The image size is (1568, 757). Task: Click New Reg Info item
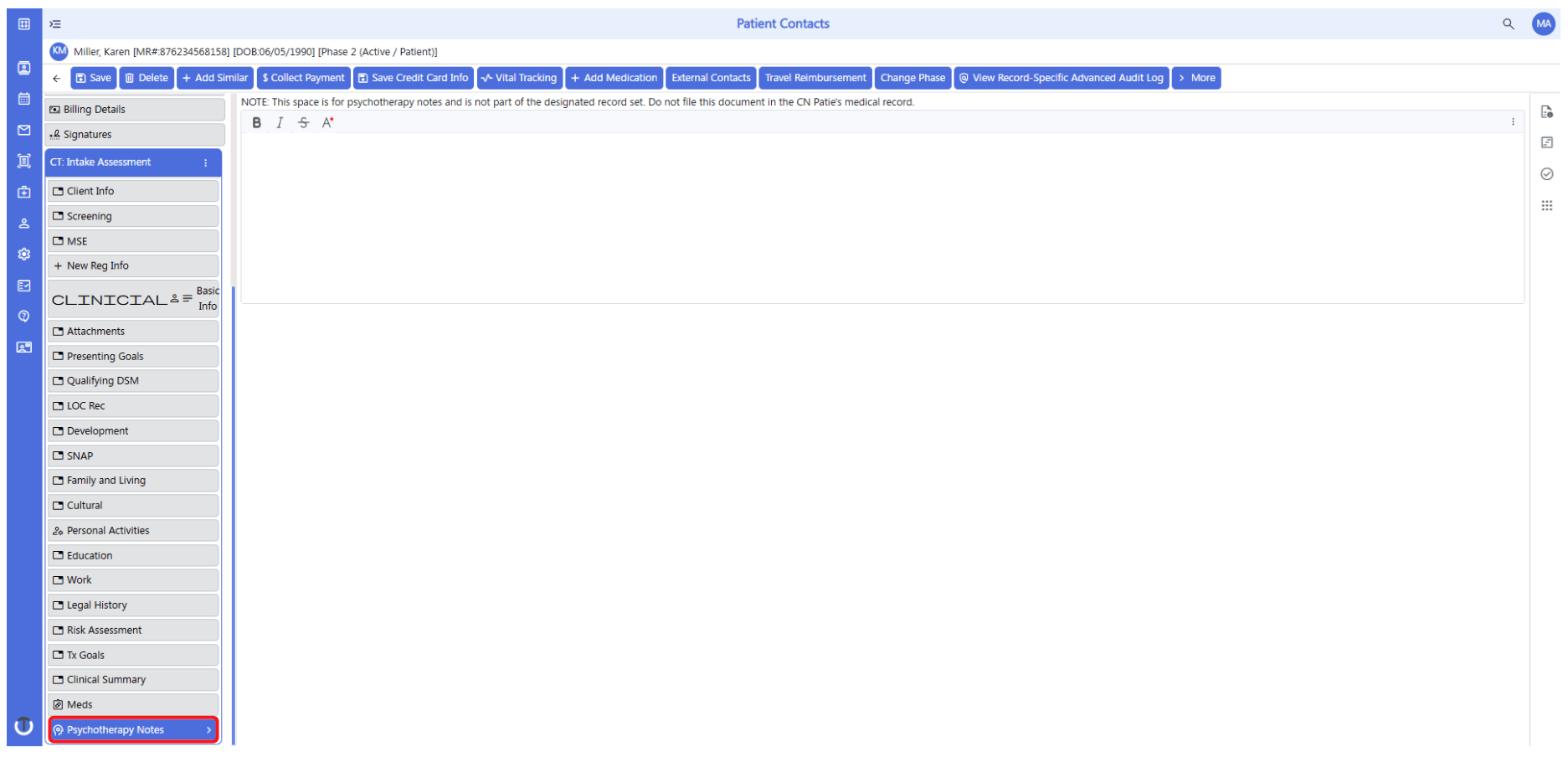[x=133, y=266]
